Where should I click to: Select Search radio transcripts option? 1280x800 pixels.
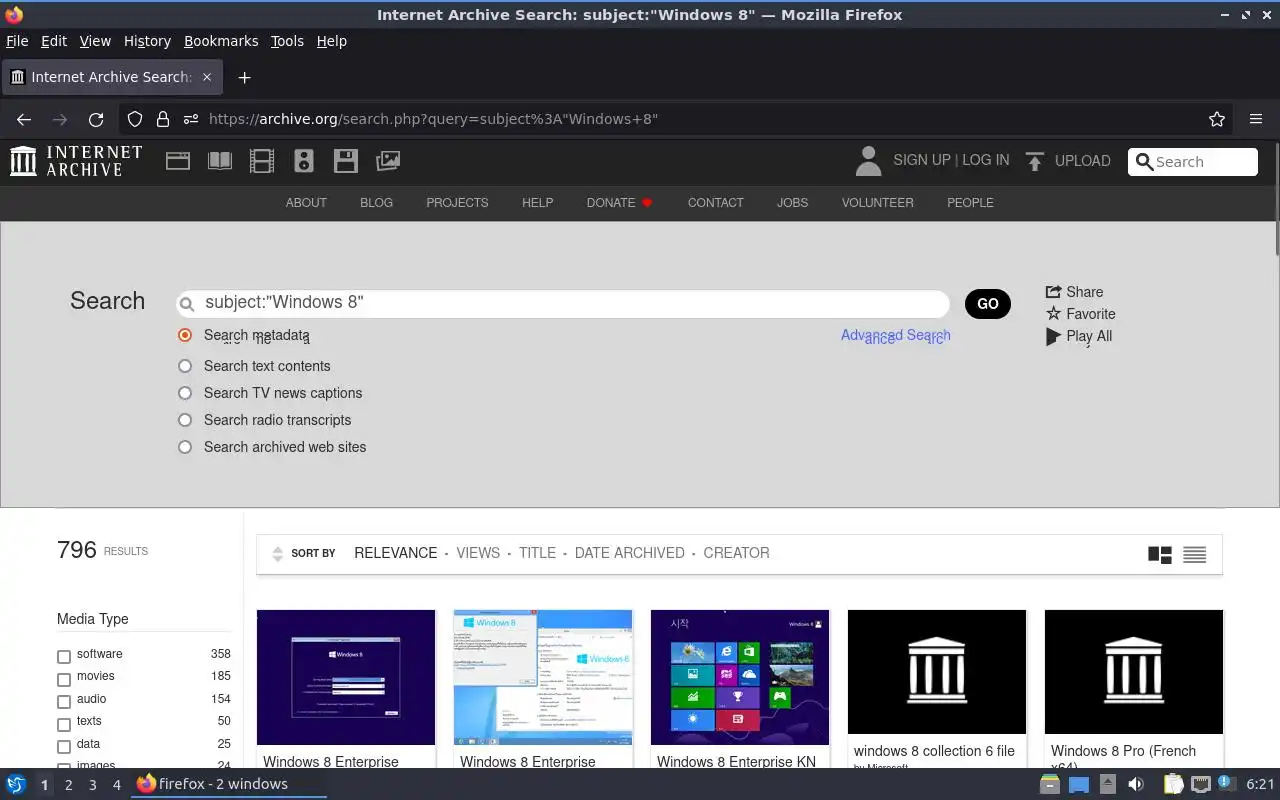point(185,420)
